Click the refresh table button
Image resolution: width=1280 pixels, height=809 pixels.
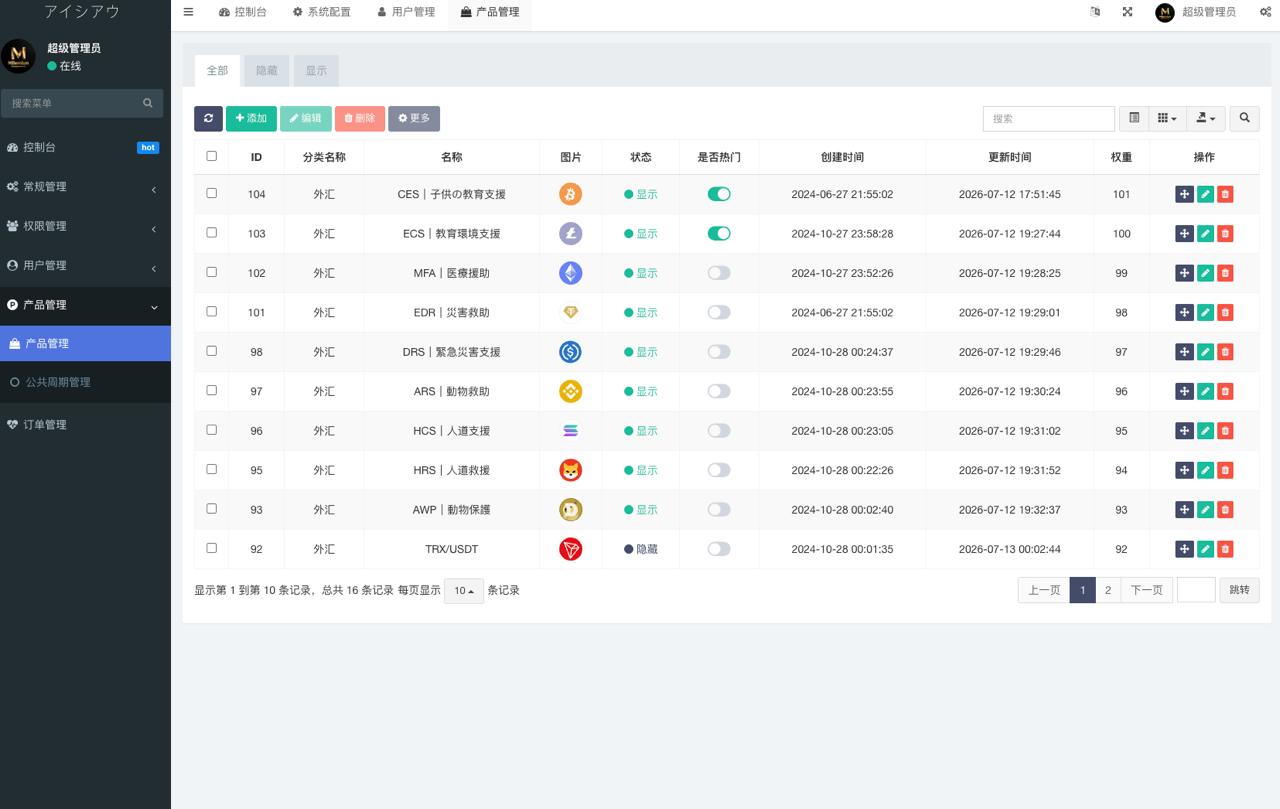[x=208, y=118]
